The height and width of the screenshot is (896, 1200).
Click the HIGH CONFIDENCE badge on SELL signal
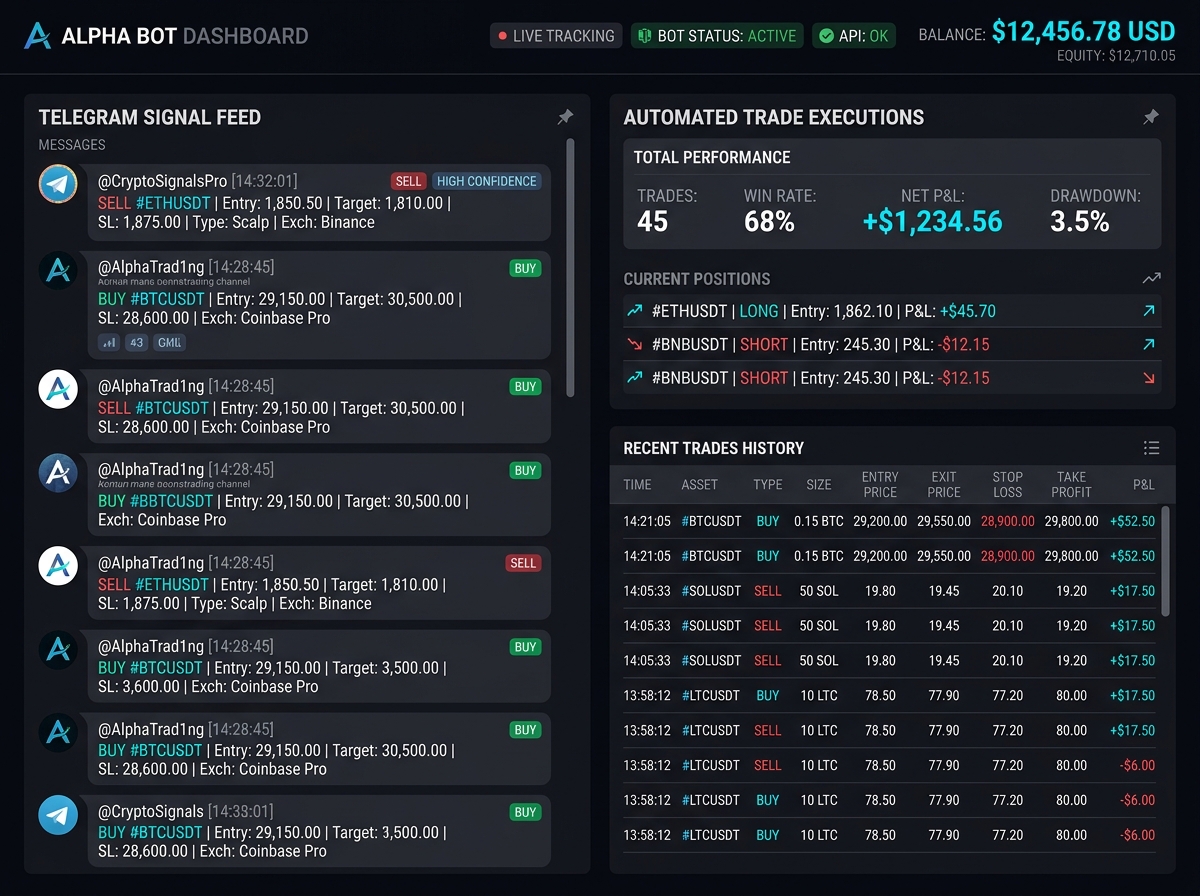[x=487, y=181]
